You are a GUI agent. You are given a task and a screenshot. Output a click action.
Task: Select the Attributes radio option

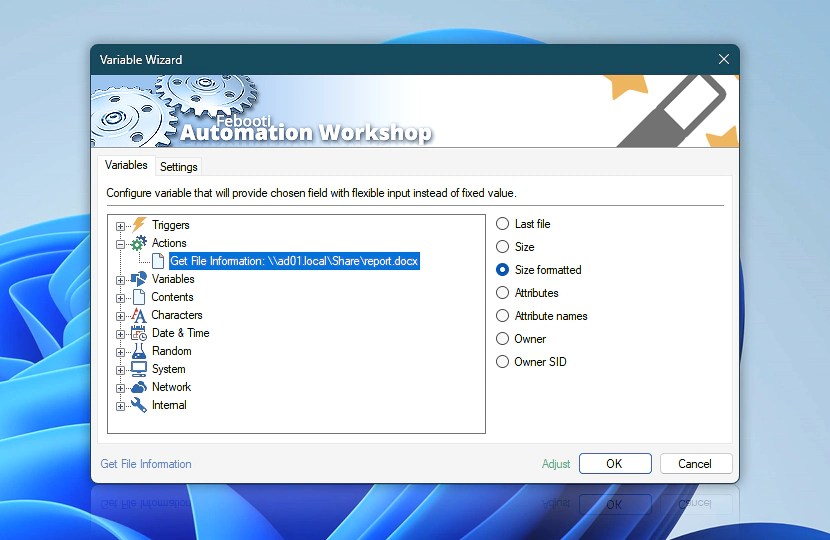502,293
